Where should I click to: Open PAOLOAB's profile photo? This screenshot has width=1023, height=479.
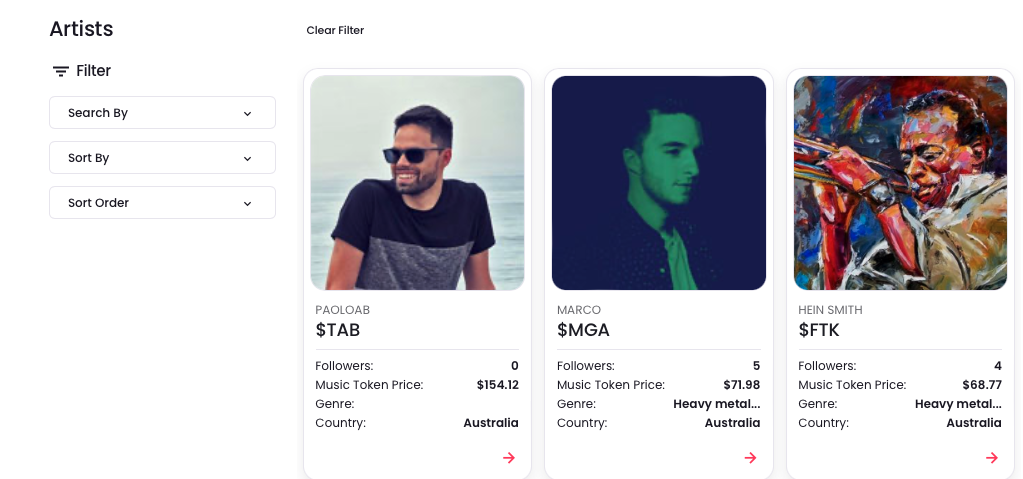coord(417,183)
